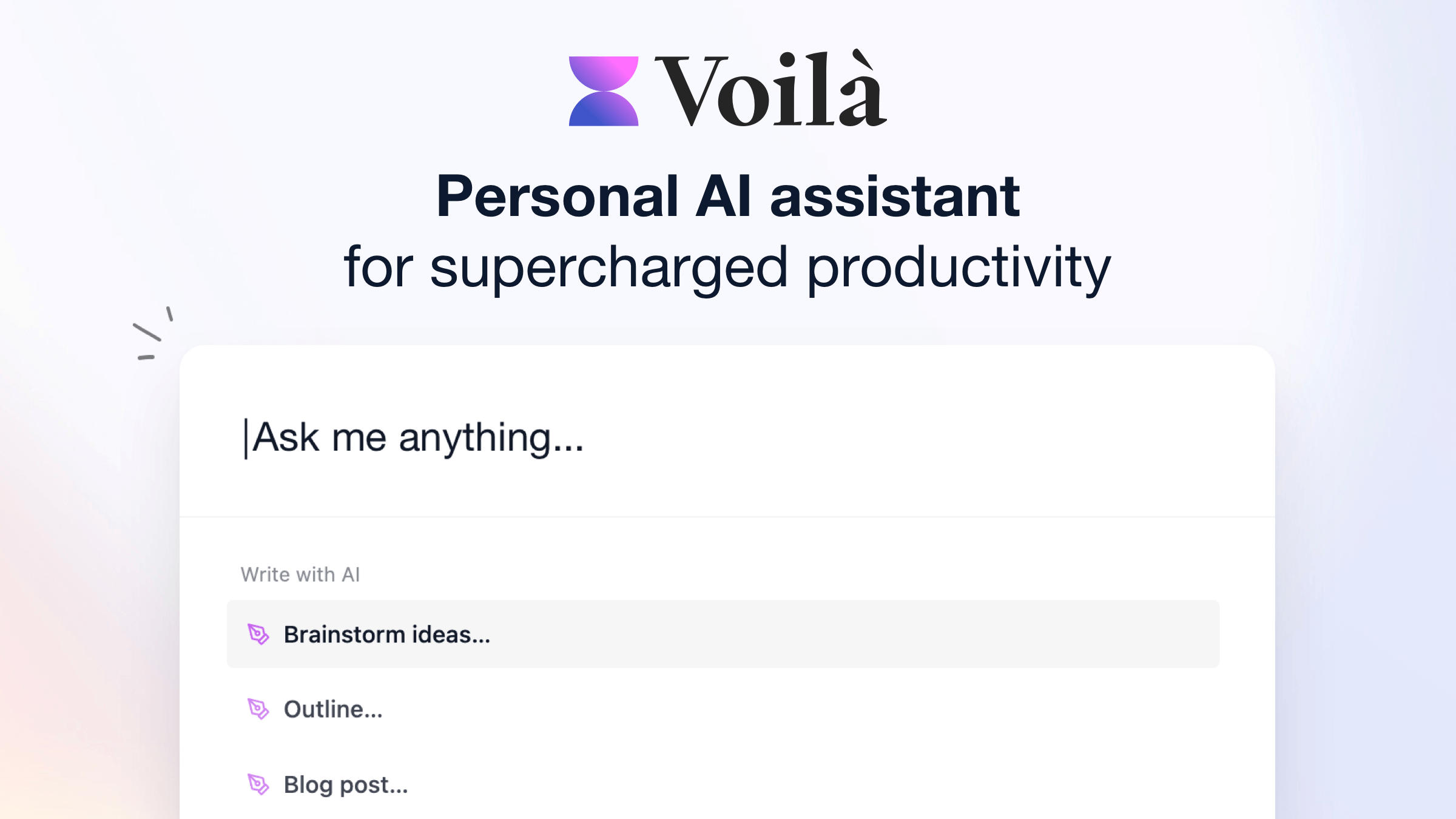
Task: Click the word AI in the bold headline
Action: click(723, 197)
